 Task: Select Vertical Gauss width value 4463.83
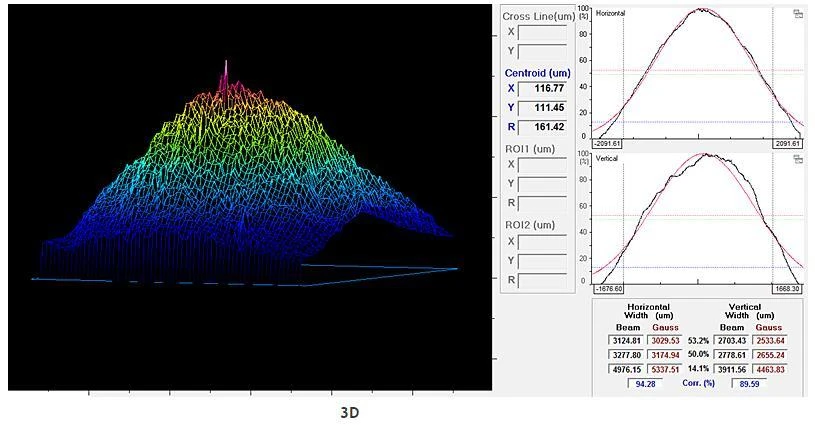coord(768,369)
